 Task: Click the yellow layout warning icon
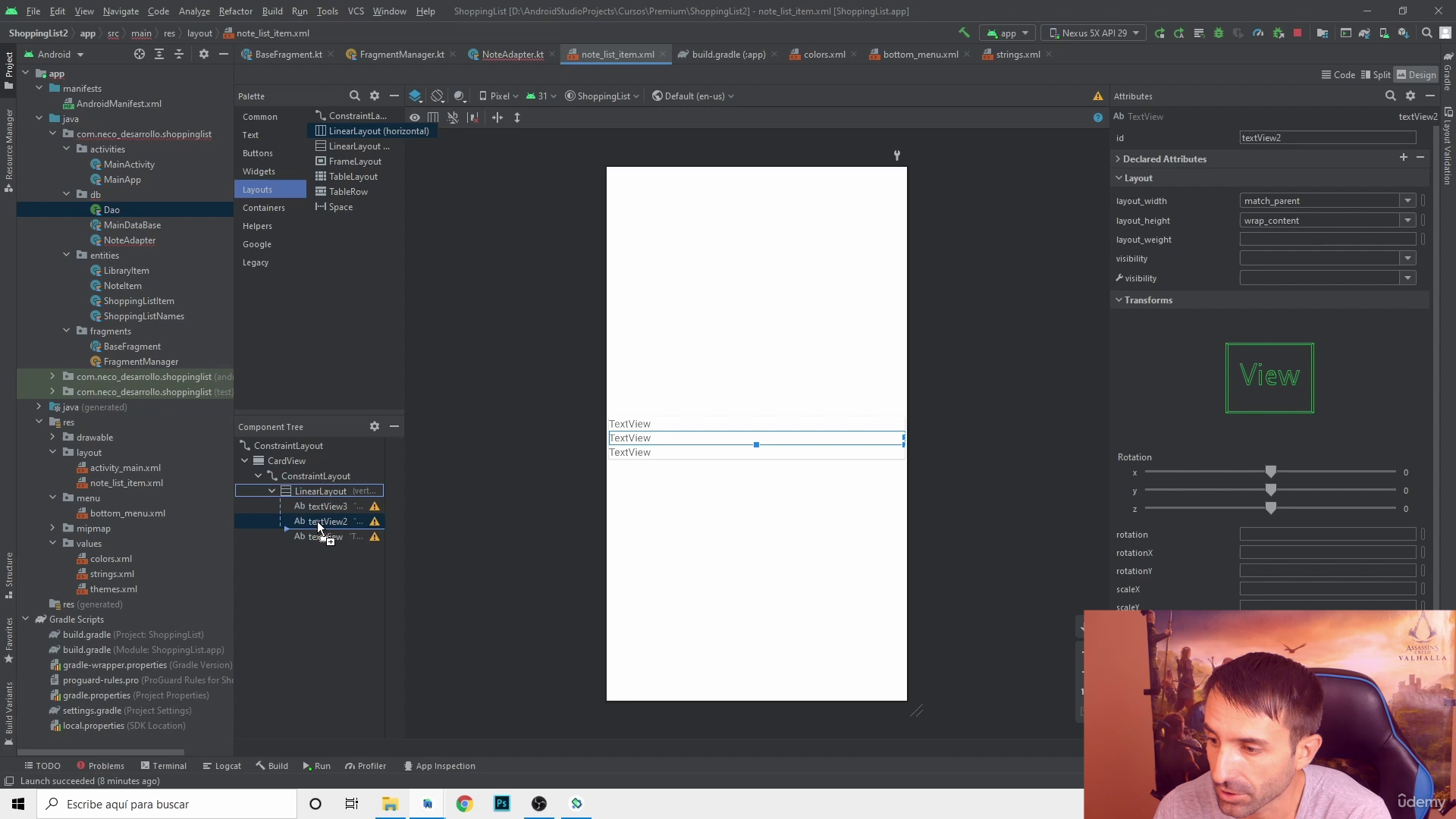point(1097,96)
